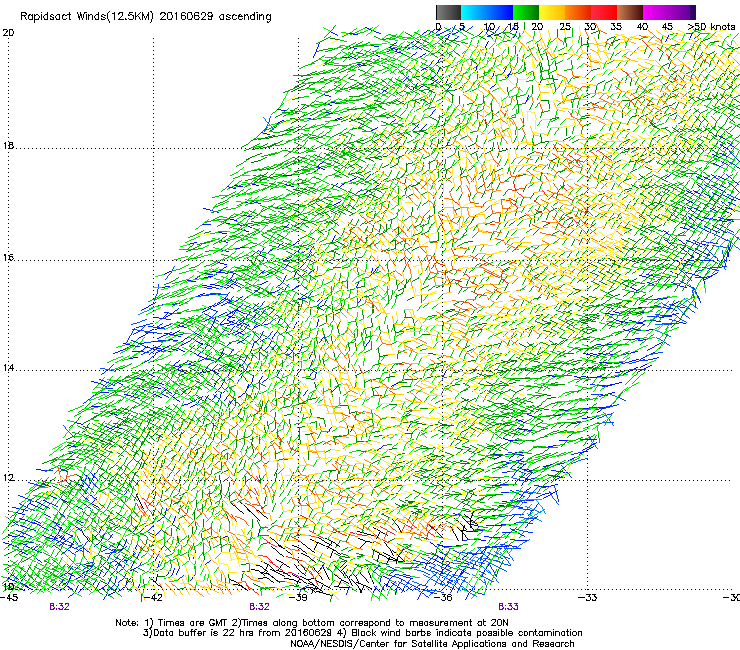Click the gray 0-5 knots legend segment

click(x=448, y=12)
